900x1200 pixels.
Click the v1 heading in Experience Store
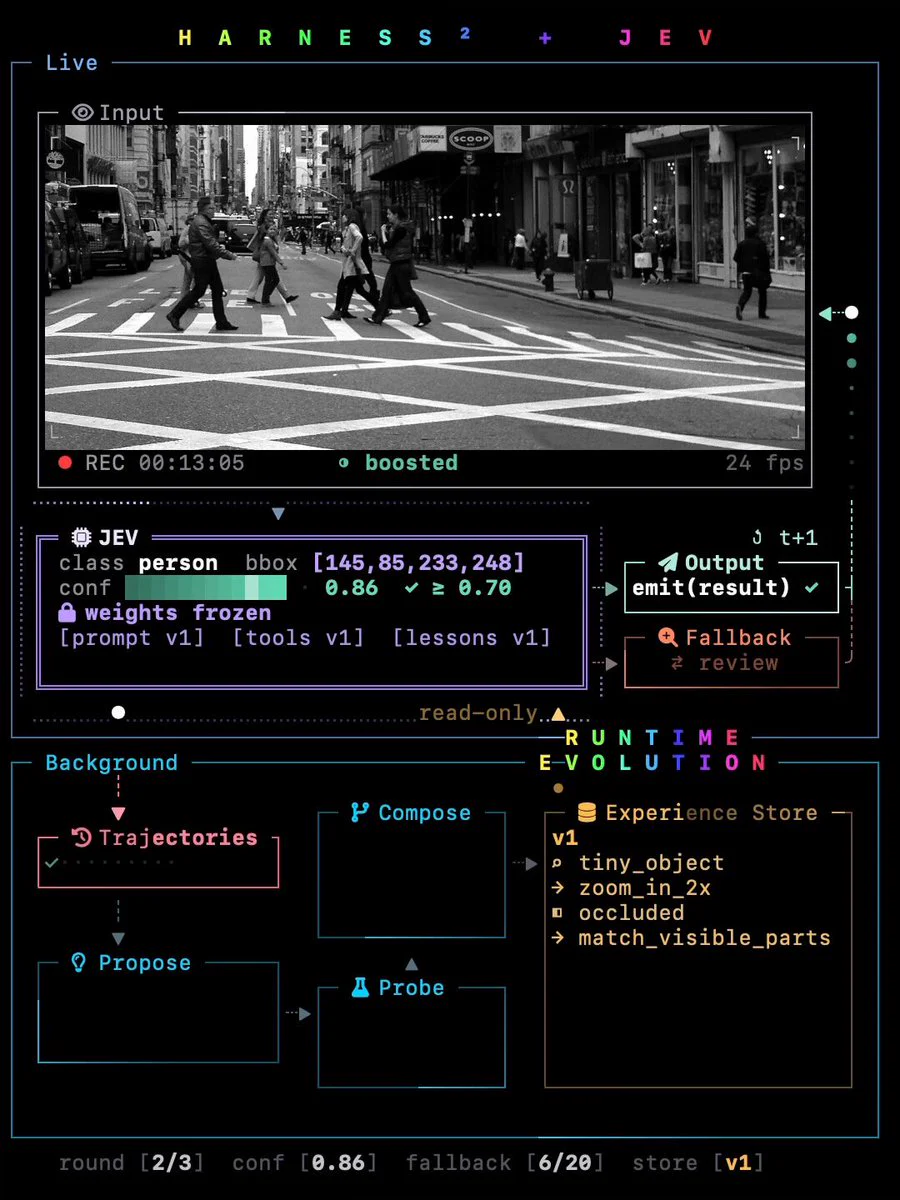565,838
